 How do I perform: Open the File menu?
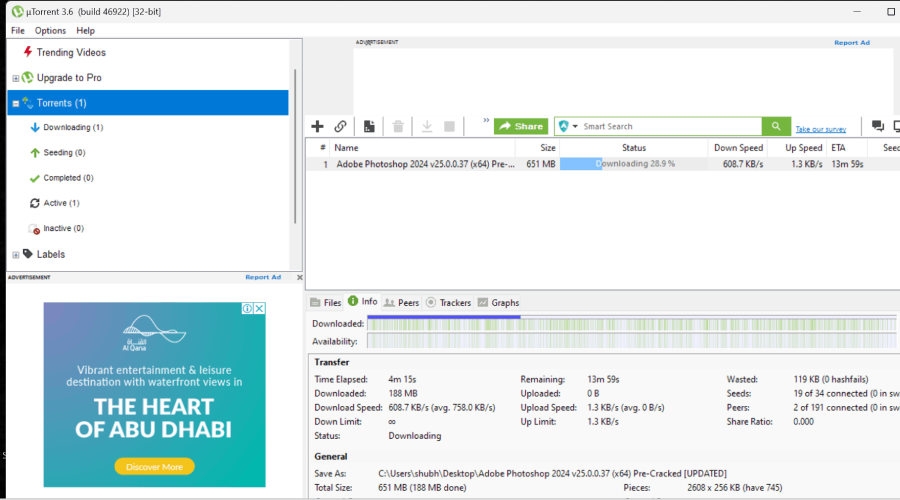click(18, 30)
